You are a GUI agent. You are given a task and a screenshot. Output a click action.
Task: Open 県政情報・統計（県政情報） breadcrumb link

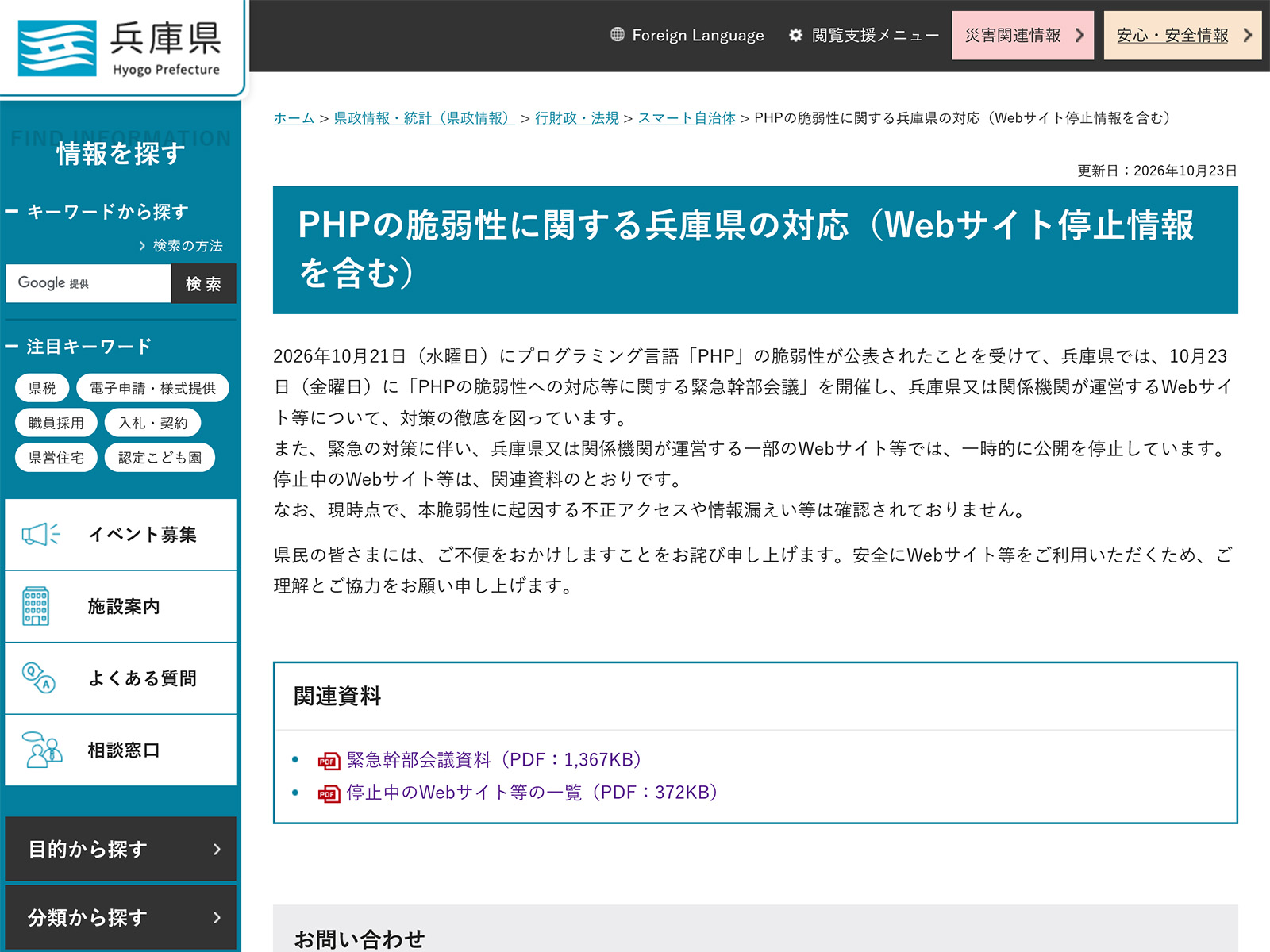click(x=424, y=118)
